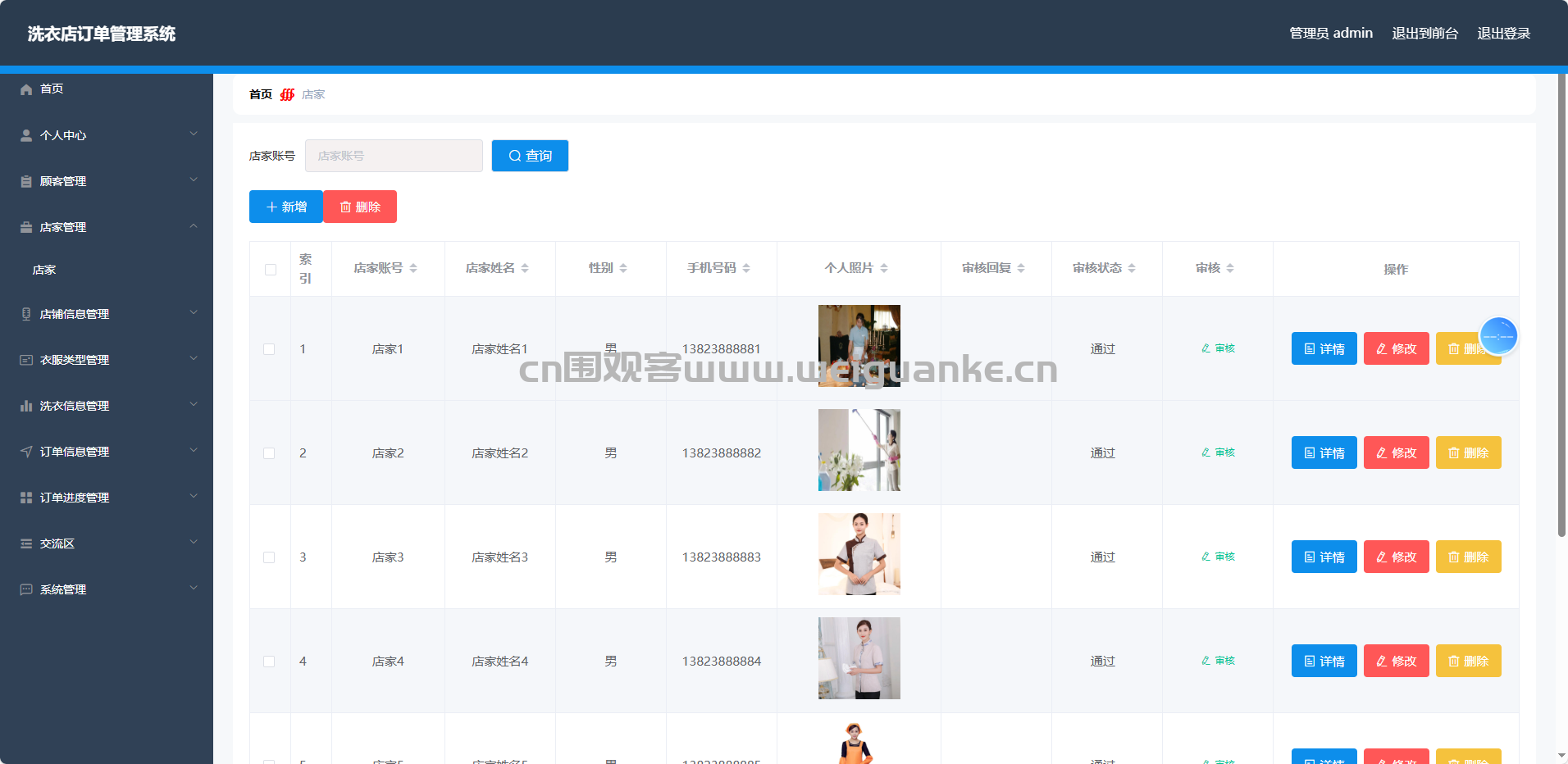1568x764 pixels.
Task: Click the 店家账号 search input field
Action: (x=394, y=156)
